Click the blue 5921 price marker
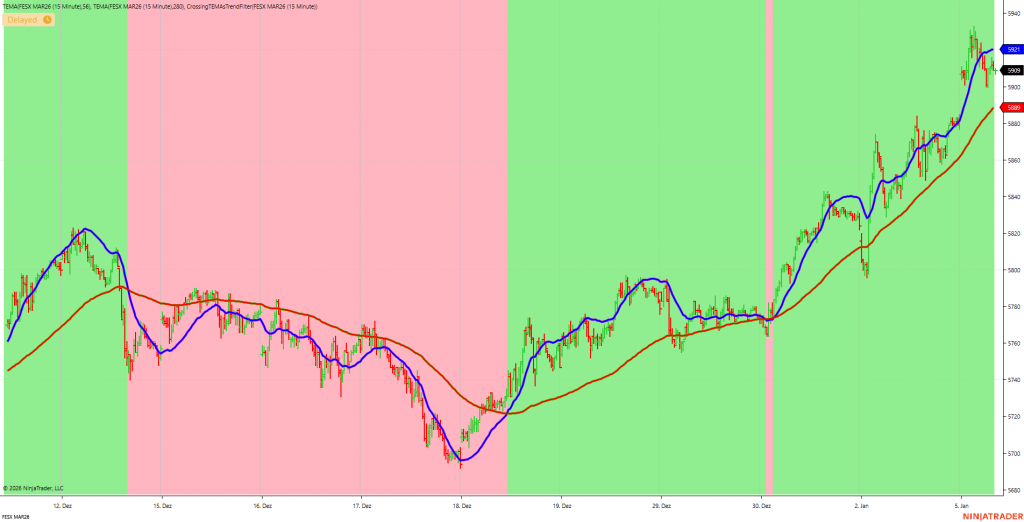 click(1012, 49)
